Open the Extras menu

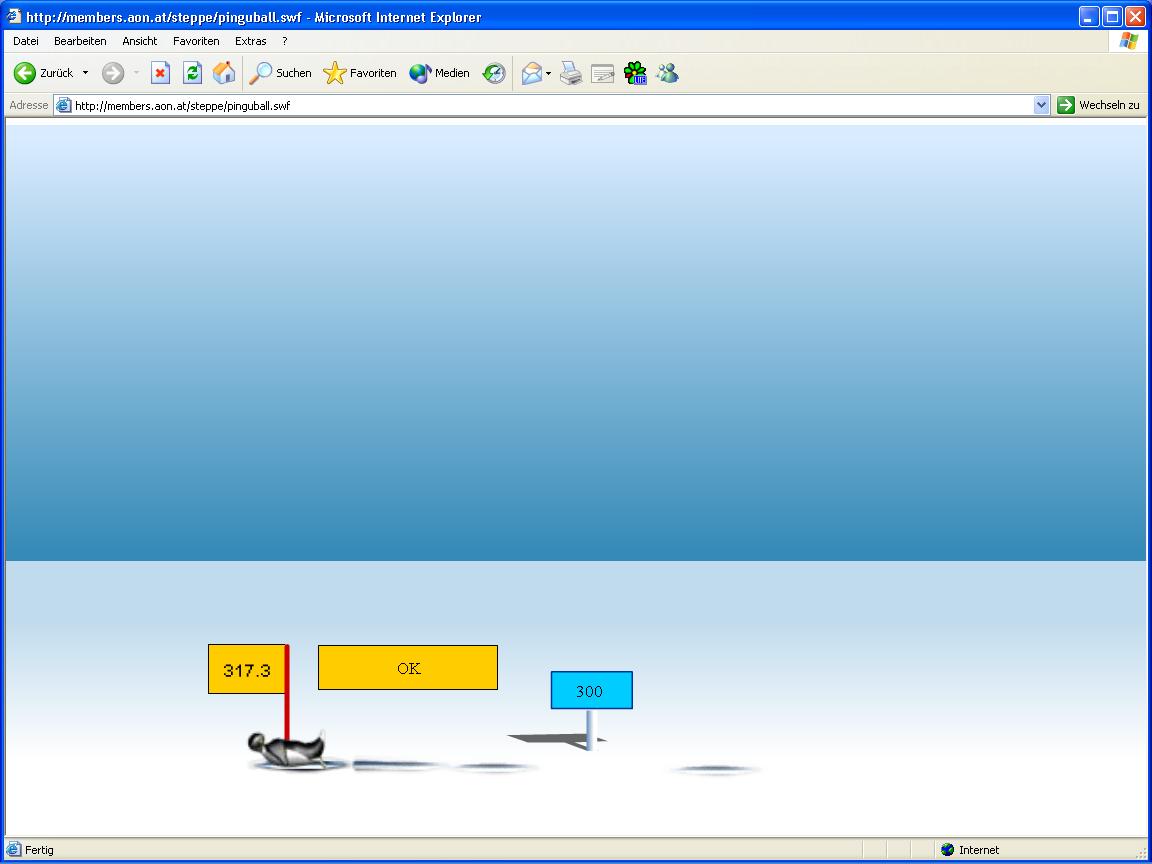tap(251, 41)
